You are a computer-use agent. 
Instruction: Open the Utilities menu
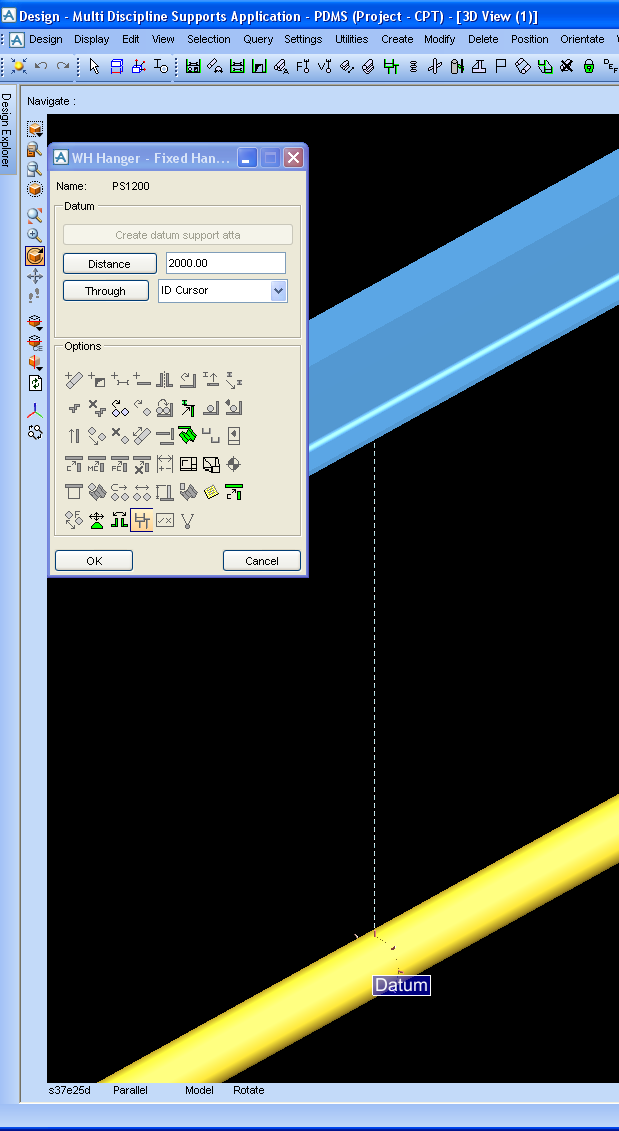pyautogui.click(x=351, y=39)
